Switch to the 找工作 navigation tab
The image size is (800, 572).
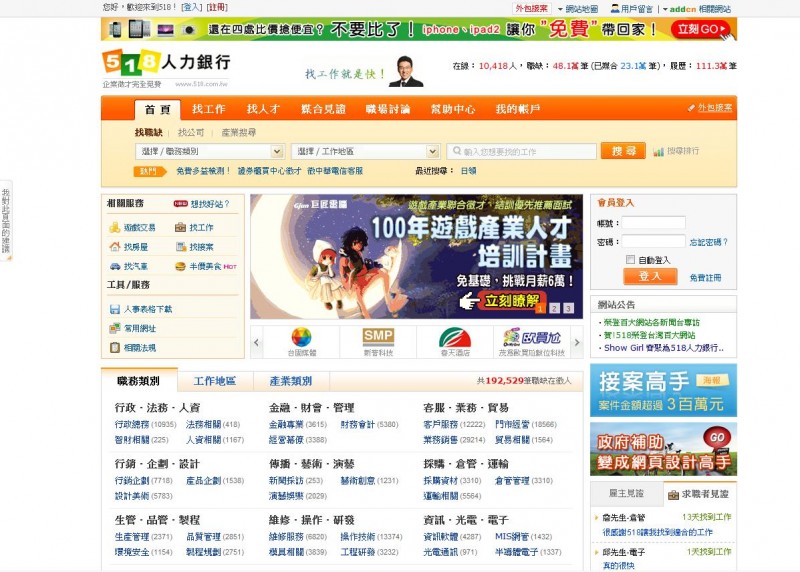(209, 109)
